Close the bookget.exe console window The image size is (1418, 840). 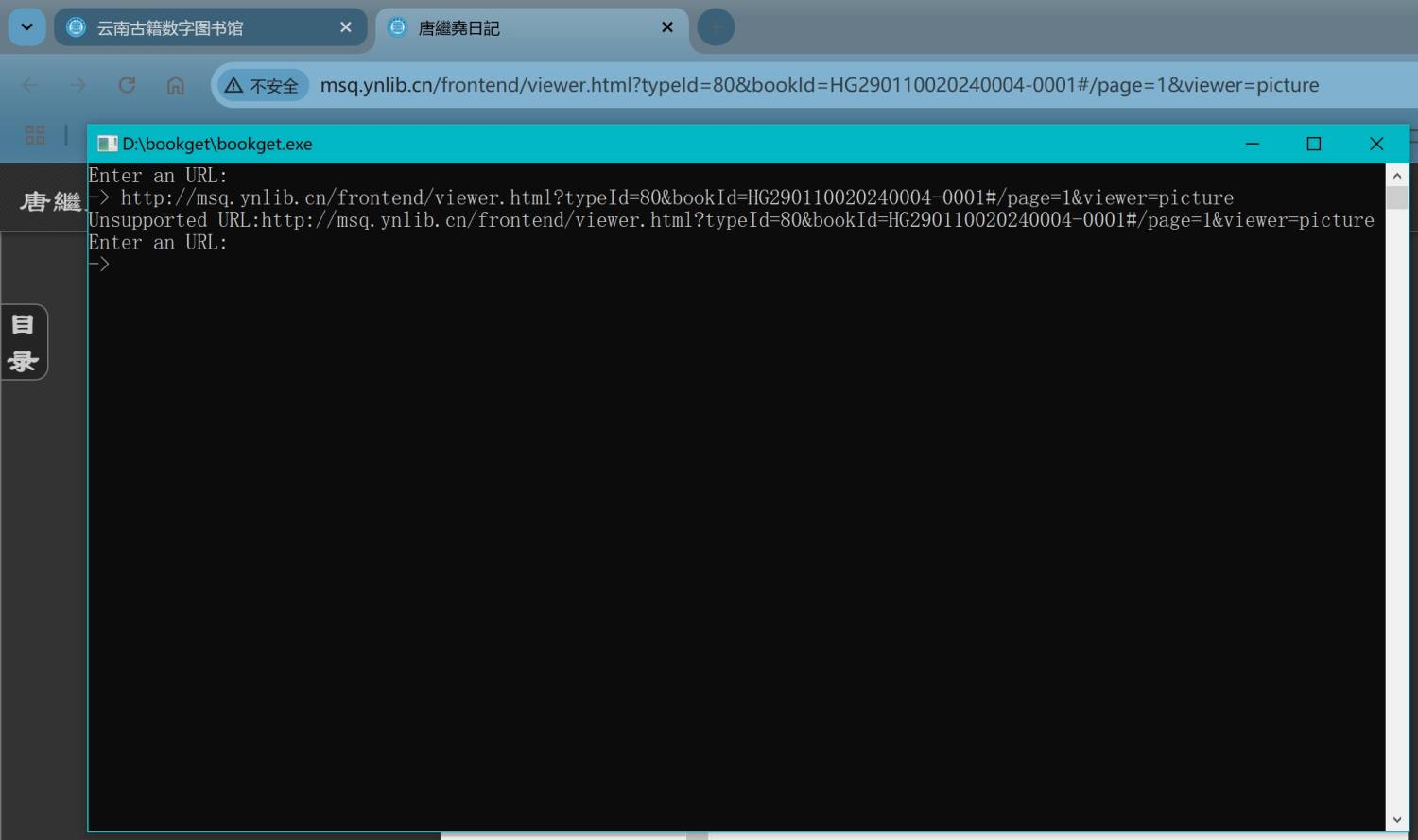pyautogui.click(x=1375, y=144)
